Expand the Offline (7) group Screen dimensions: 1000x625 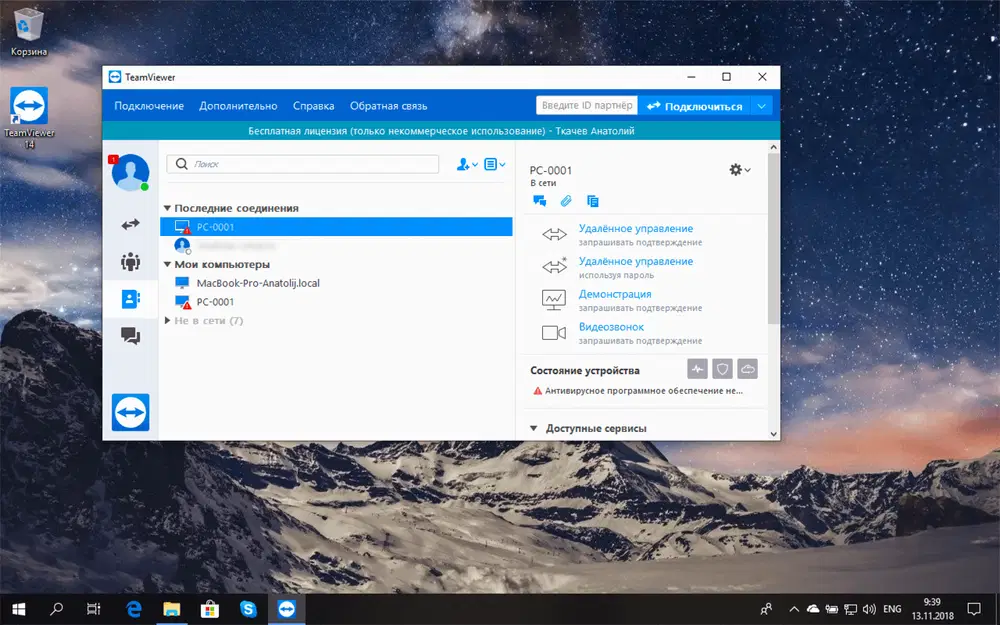click(x=167, y=320)
